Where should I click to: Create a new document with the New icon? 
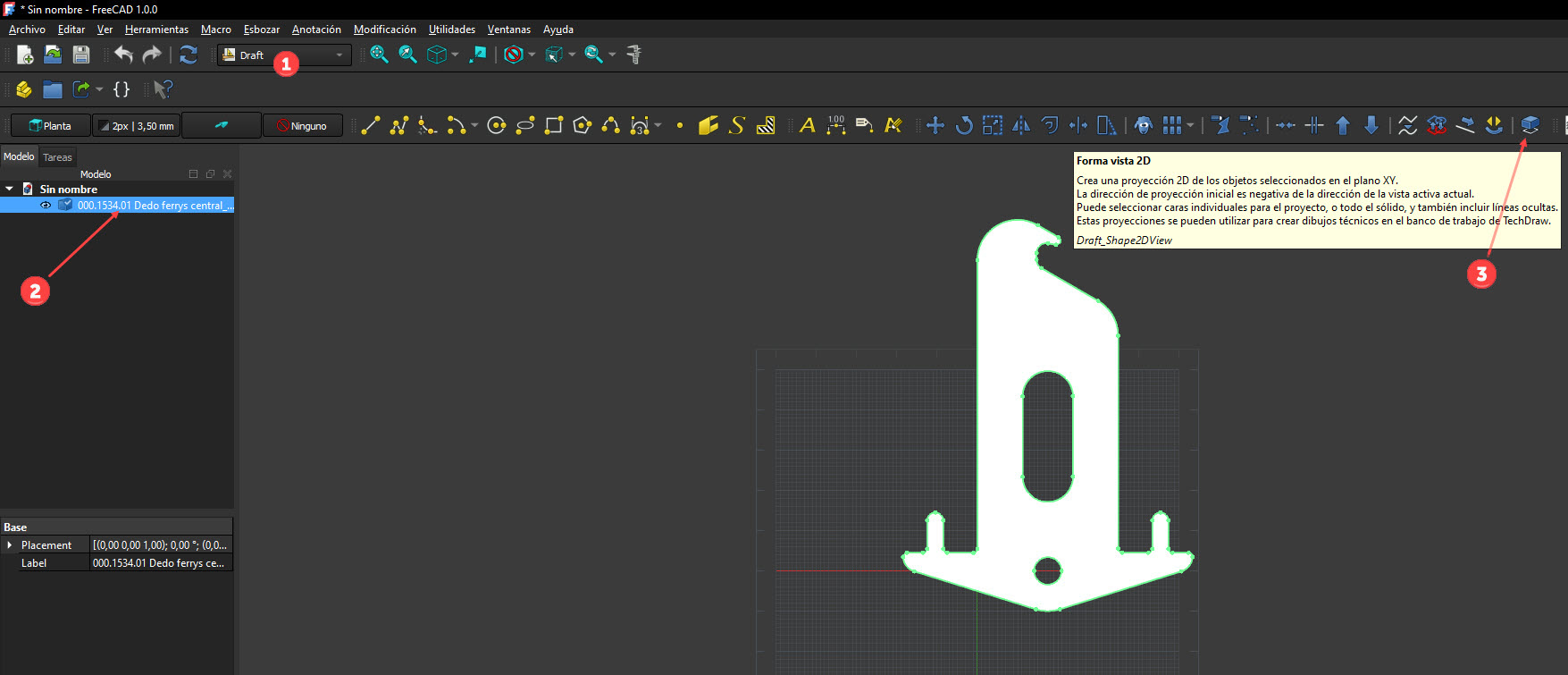(x=25, y=55)
